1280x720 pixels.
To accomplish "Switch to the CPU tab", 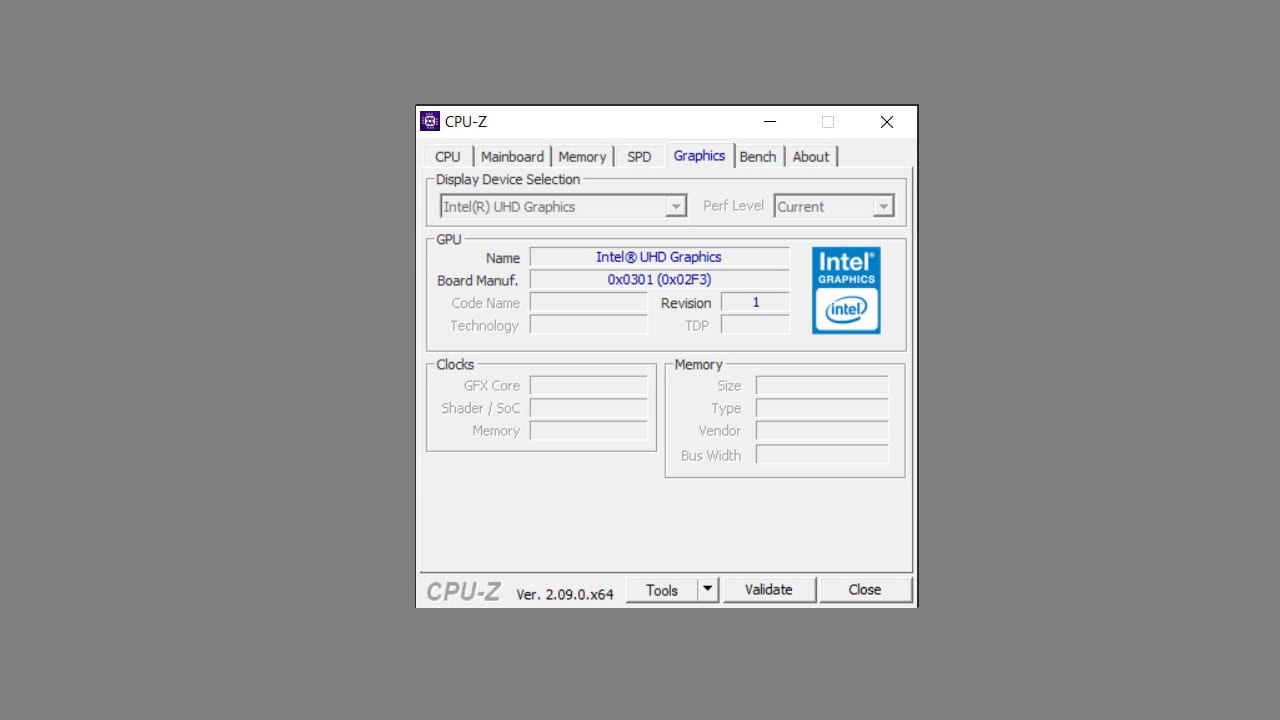I will (448, 157).
